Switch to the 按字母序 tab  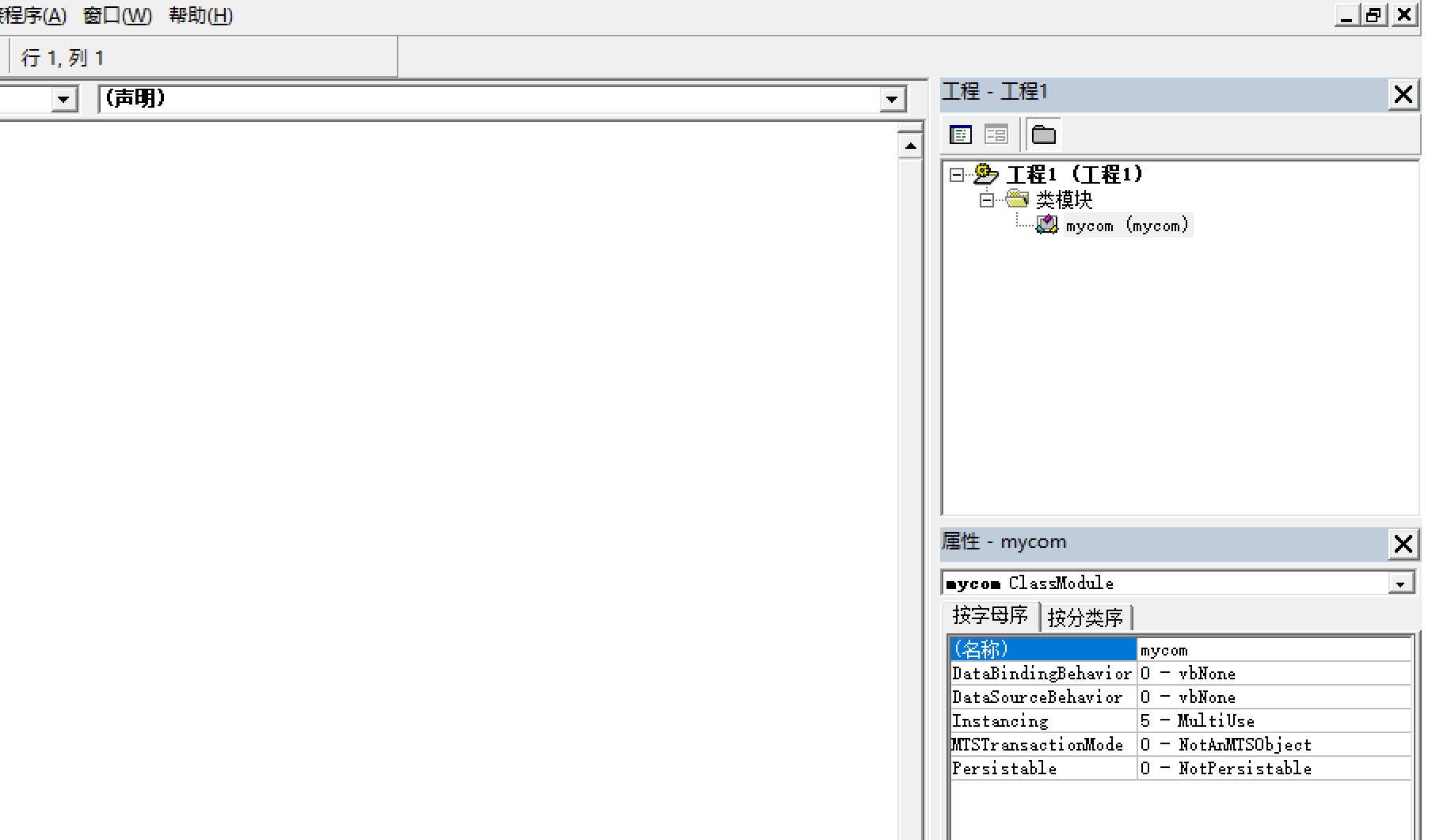tap(989, 615)
